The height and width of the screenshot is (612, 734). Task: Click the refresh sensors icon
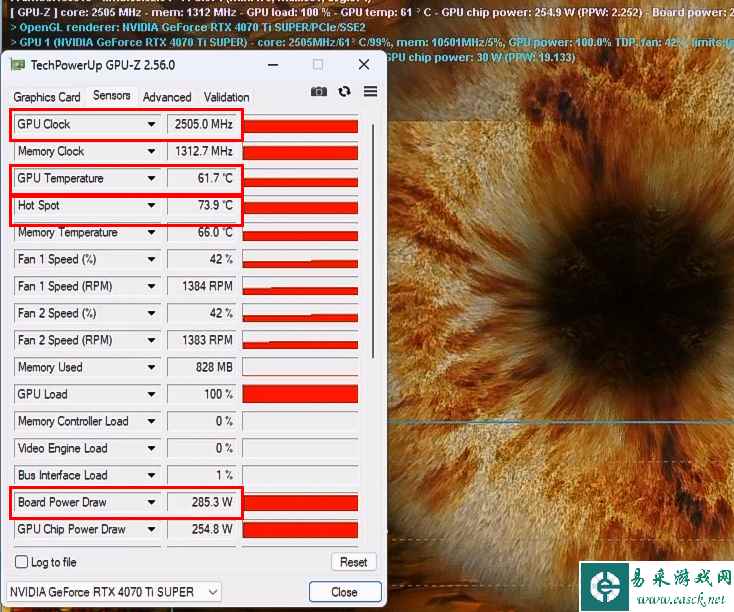coord(345,91)
